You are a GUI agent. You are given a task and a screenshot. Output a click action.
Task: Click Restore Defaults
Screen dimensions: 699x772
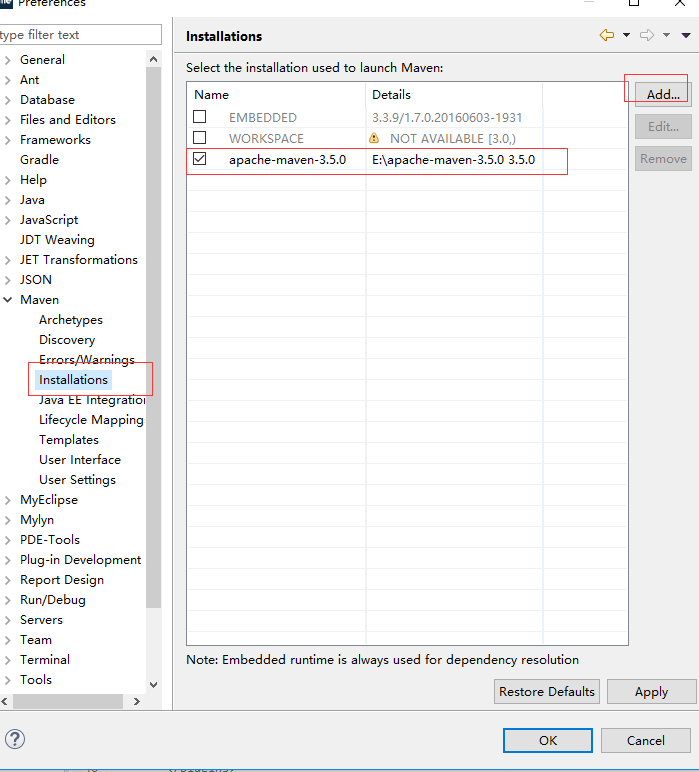pyautogui.click(x=546, y=692)
